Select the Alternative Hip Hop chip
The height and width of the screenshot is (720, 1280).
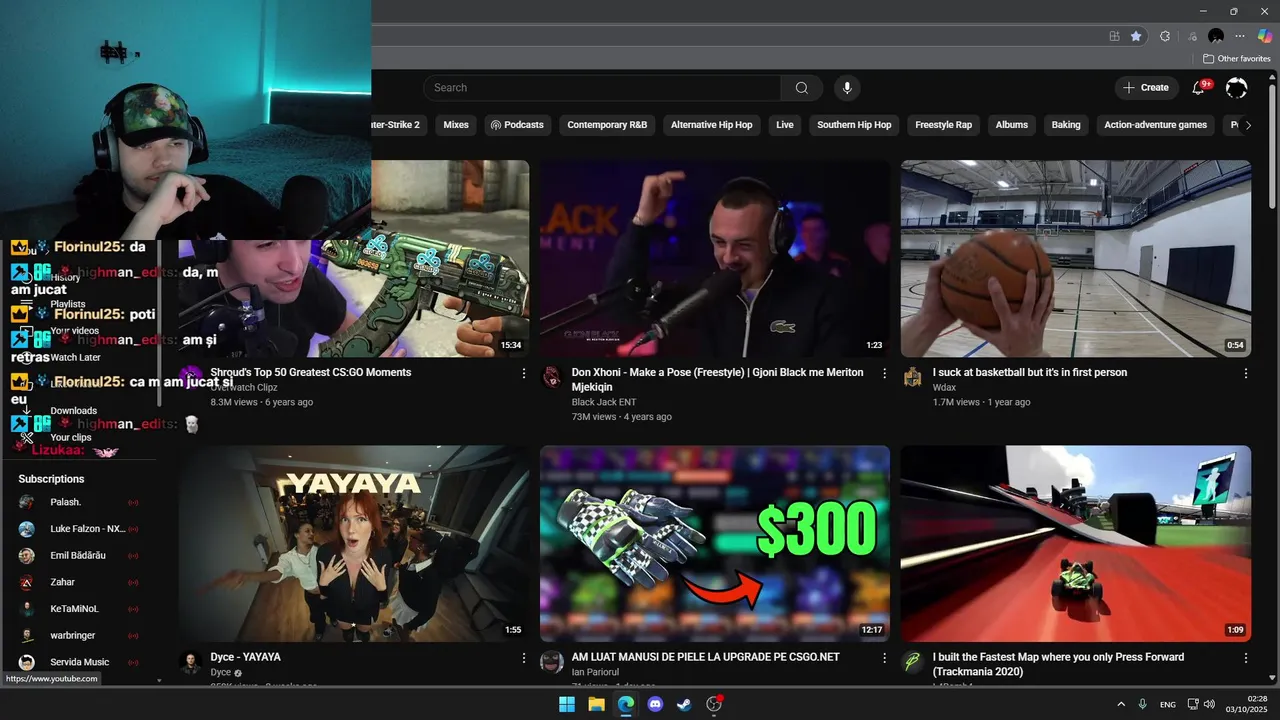(711, 125)
